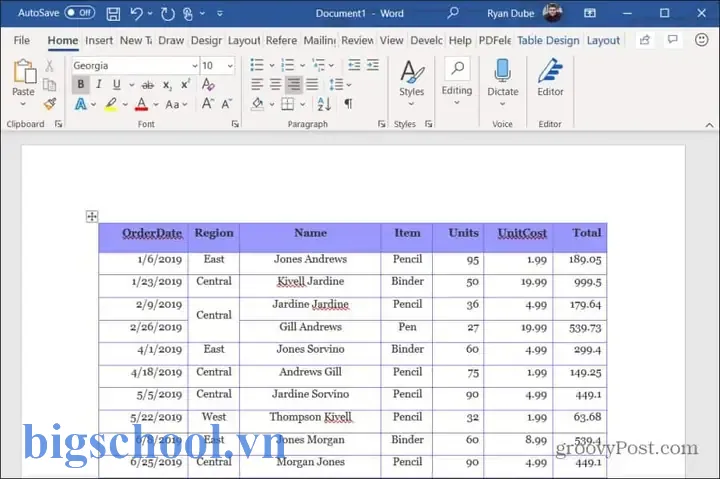Open Paragraph dialog launcher

382,124
